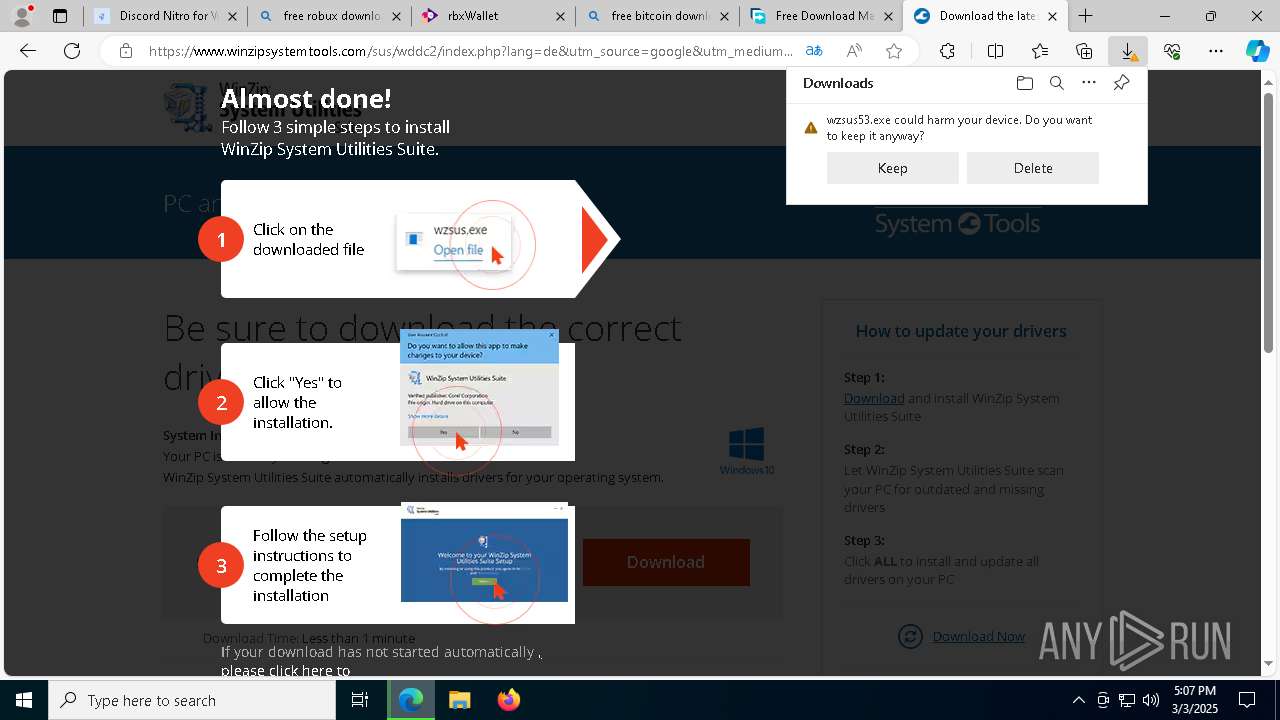Open the Collections icon

(1084, 51)
